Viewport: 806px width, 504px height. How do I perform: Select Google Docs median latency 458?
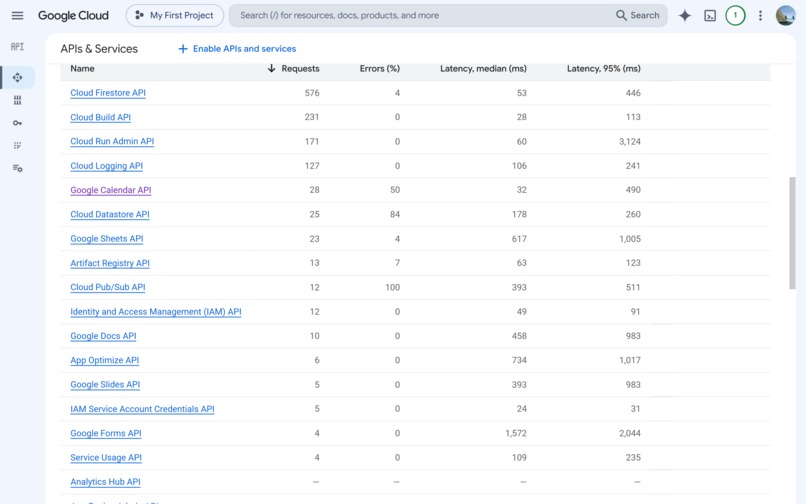tap(519, 336)
